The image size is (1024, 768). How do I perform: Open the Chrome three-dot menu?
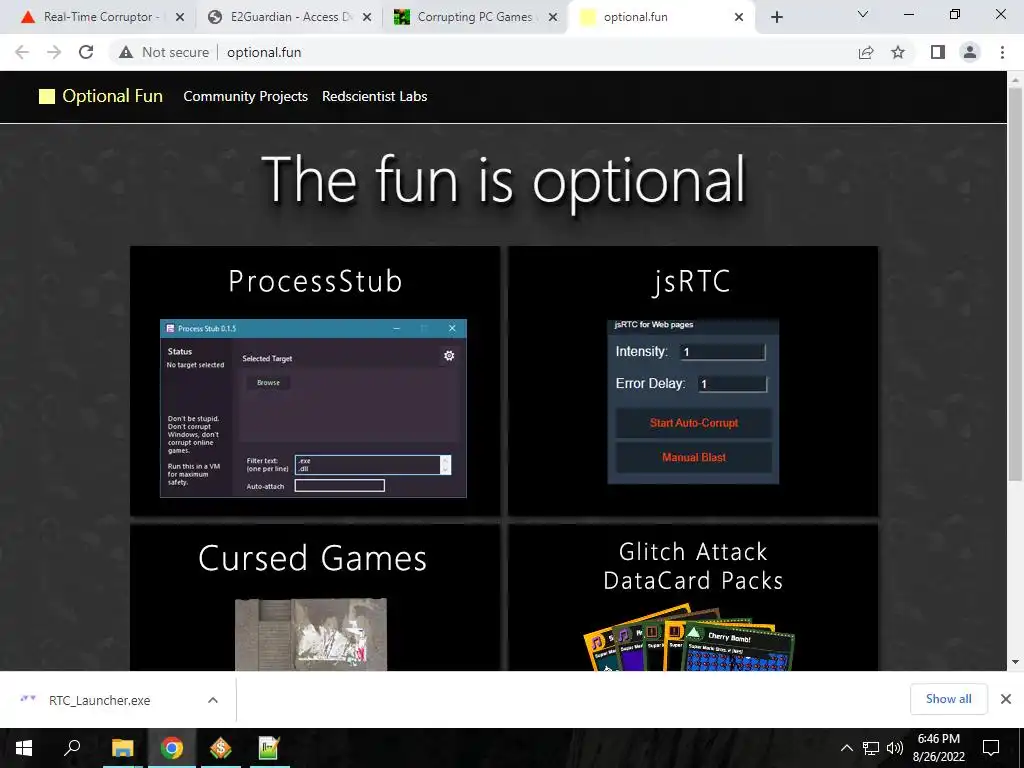pos(1002,52)
